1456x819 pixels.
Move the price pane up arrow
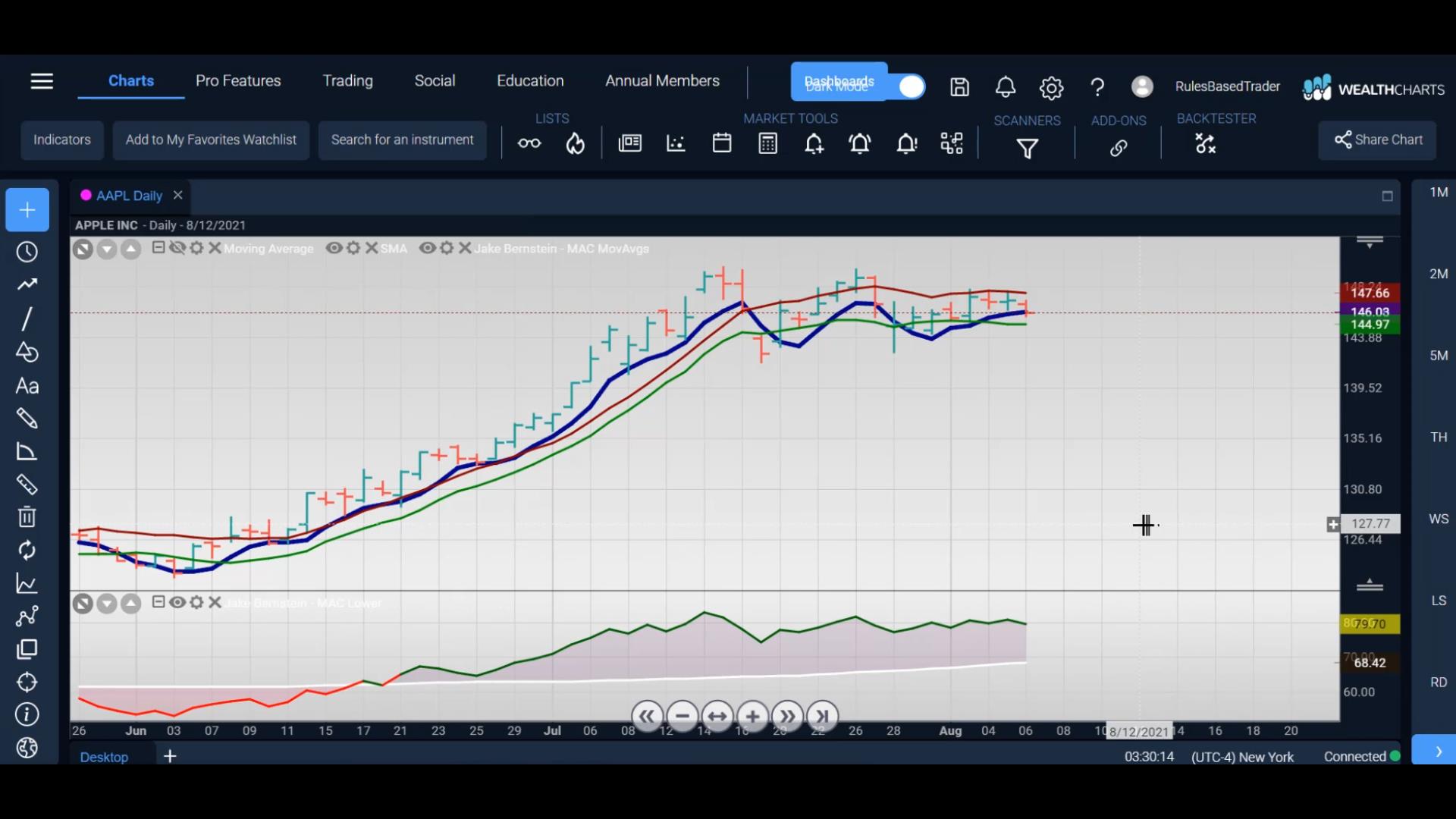click(131, 249)
